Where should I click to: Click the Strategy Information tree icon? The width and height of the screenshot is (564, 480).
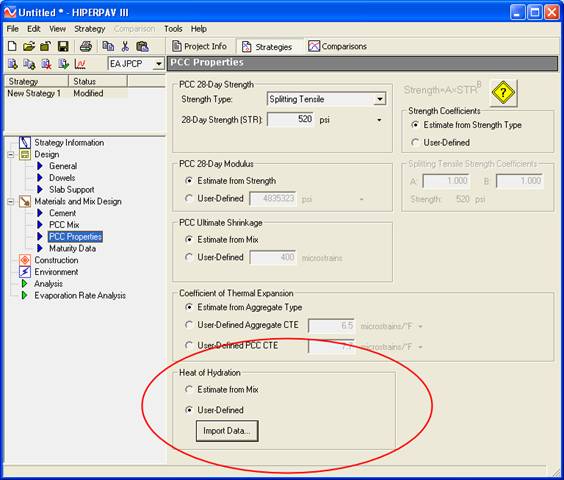pos(25,142)
